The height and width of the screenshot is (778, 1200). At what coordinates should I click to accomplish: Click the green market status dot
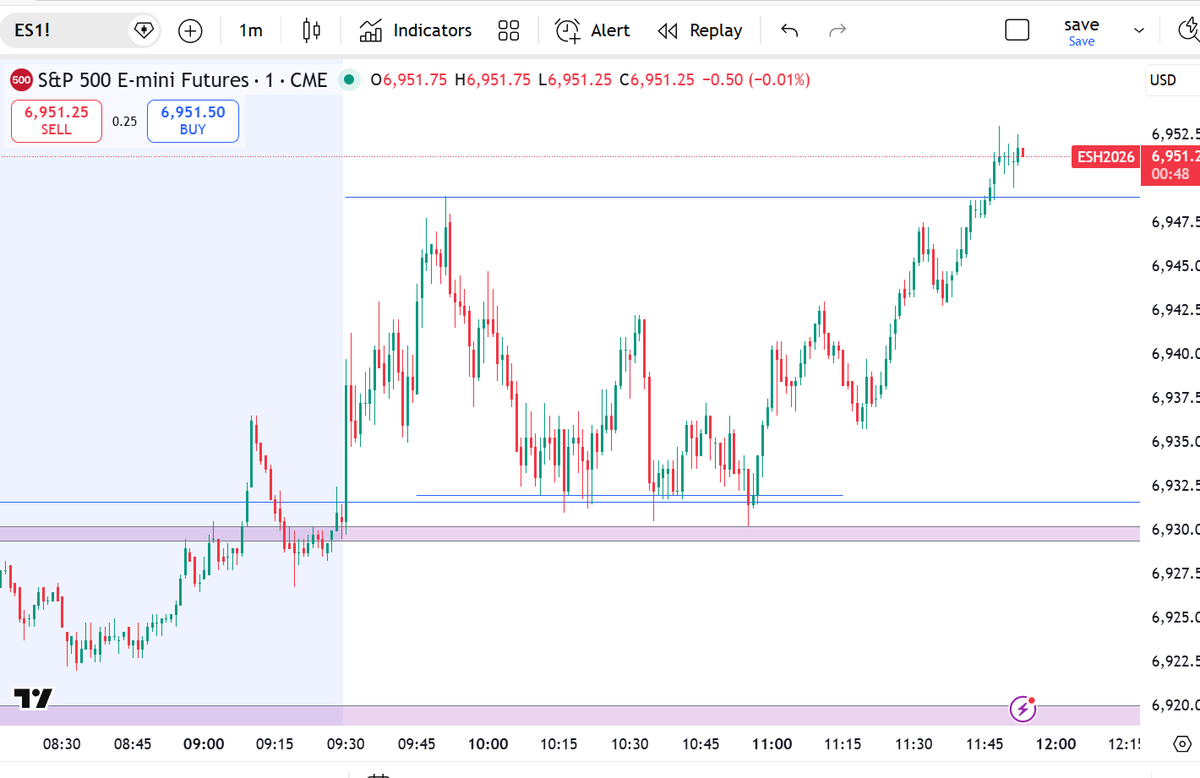tap(349, 80)
